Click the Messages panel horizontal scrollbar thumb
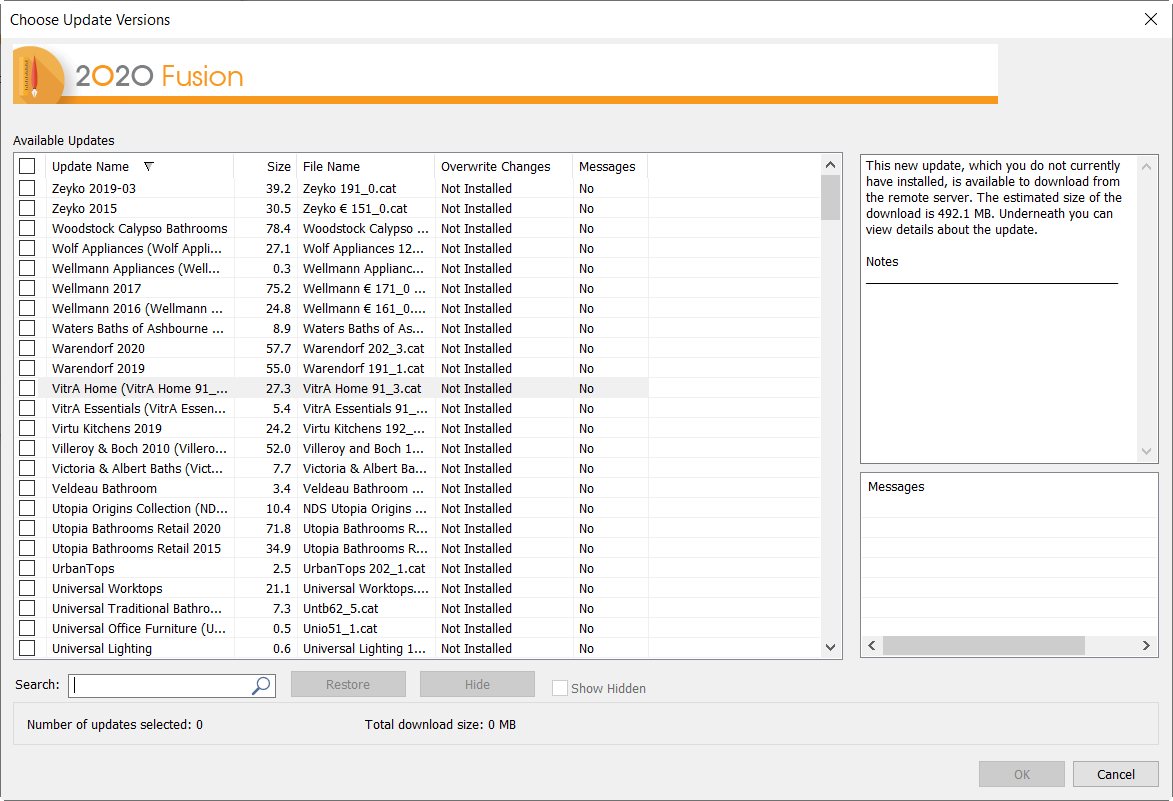The width and height of the screenshot is (1173, 801). [x=984, y=645]
